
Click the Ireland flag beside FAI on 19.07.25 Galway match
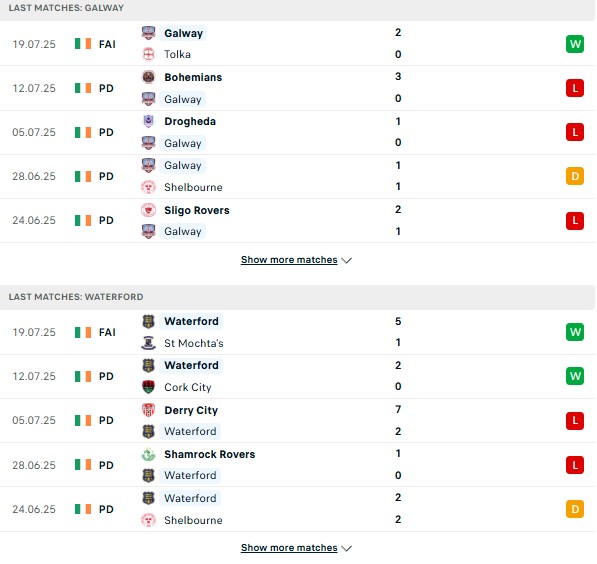pyautogui.click(x=83, y=44)
